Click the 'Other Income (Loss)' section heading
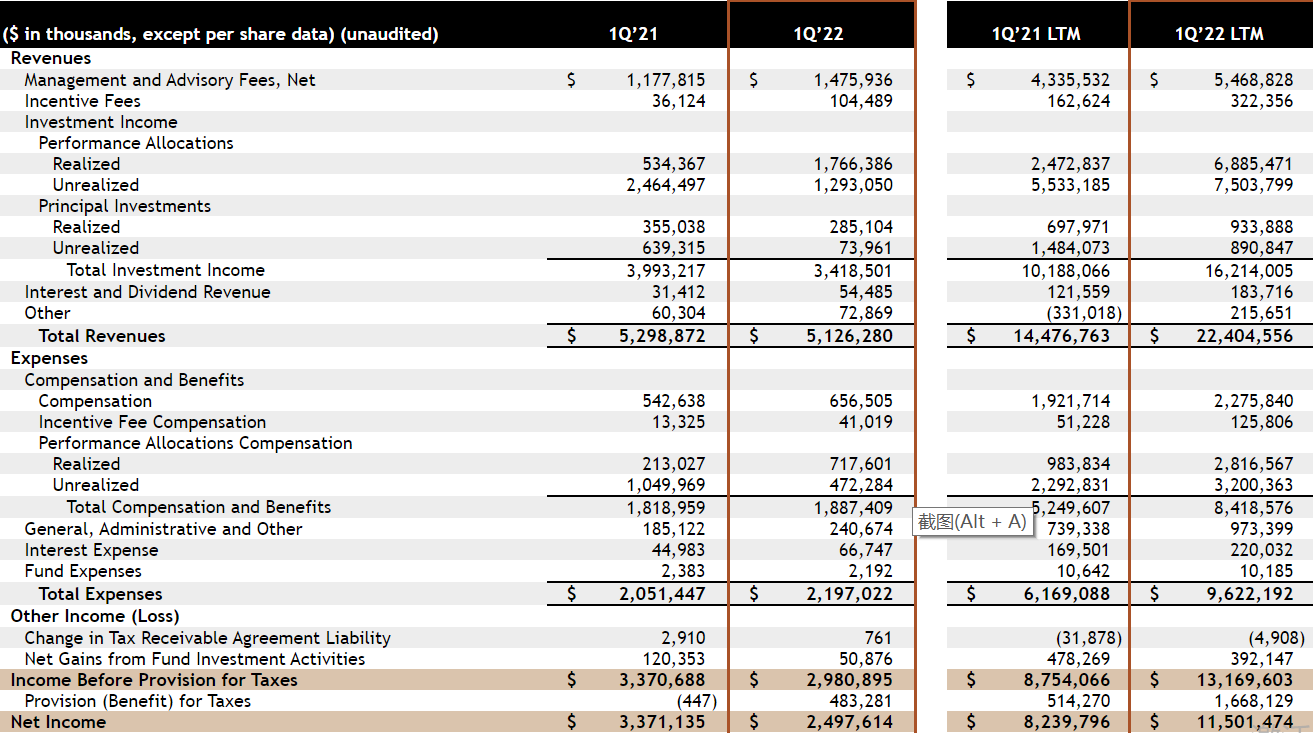This screenshot has height=733, width=1313. pyautogui.click(x=95, y=616)
